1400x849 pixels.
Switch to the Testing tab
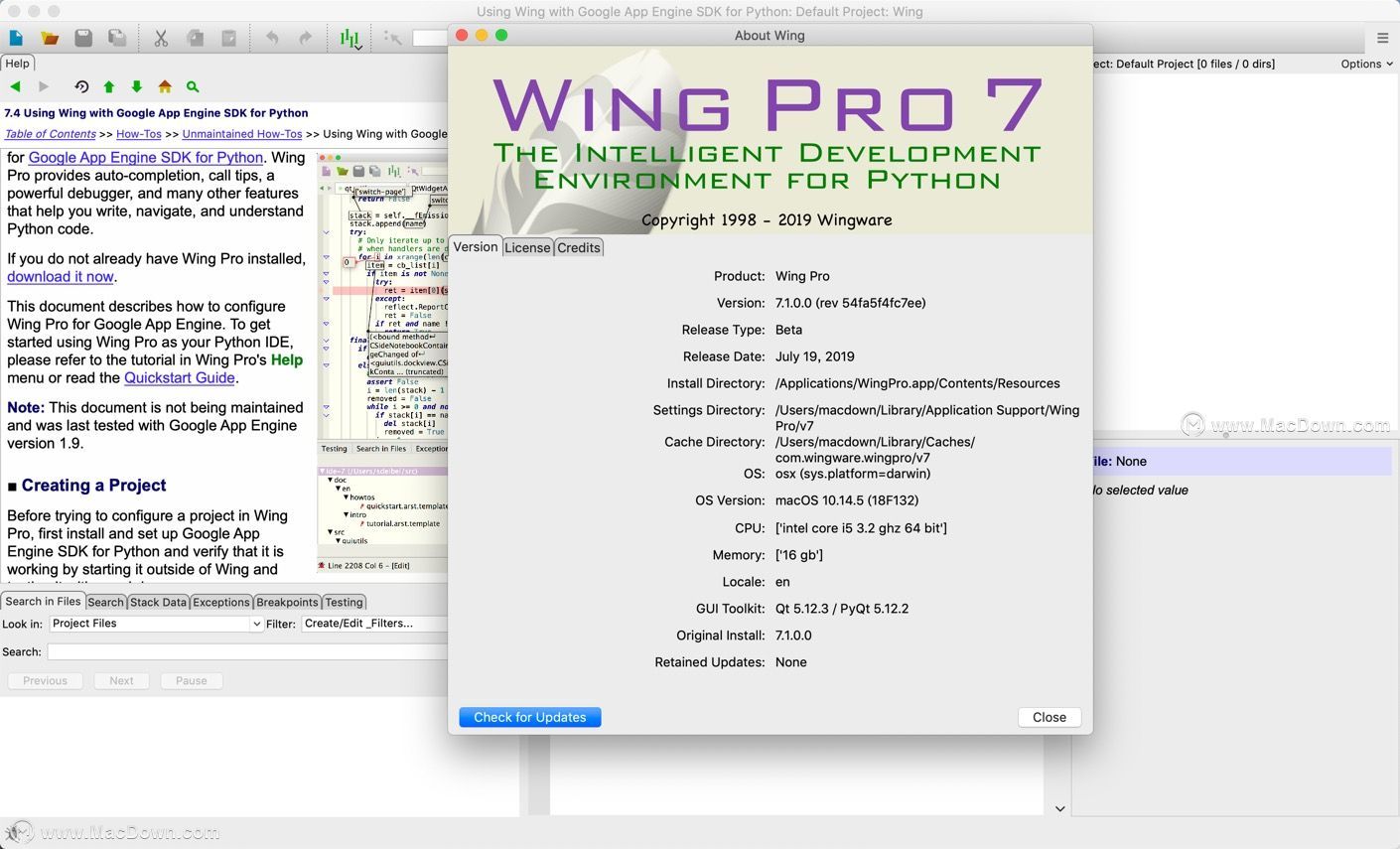point(344,602)
